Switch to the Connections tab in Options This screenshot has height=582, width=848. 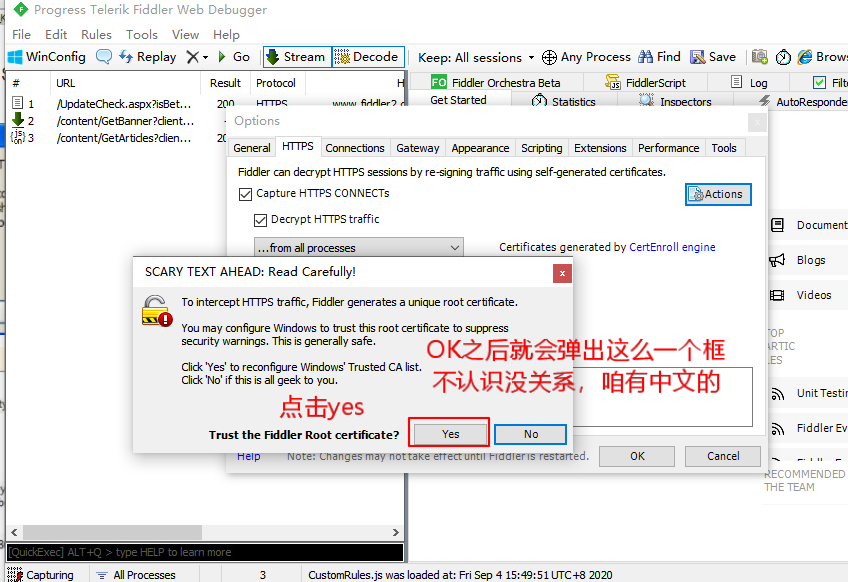[355, 147]
